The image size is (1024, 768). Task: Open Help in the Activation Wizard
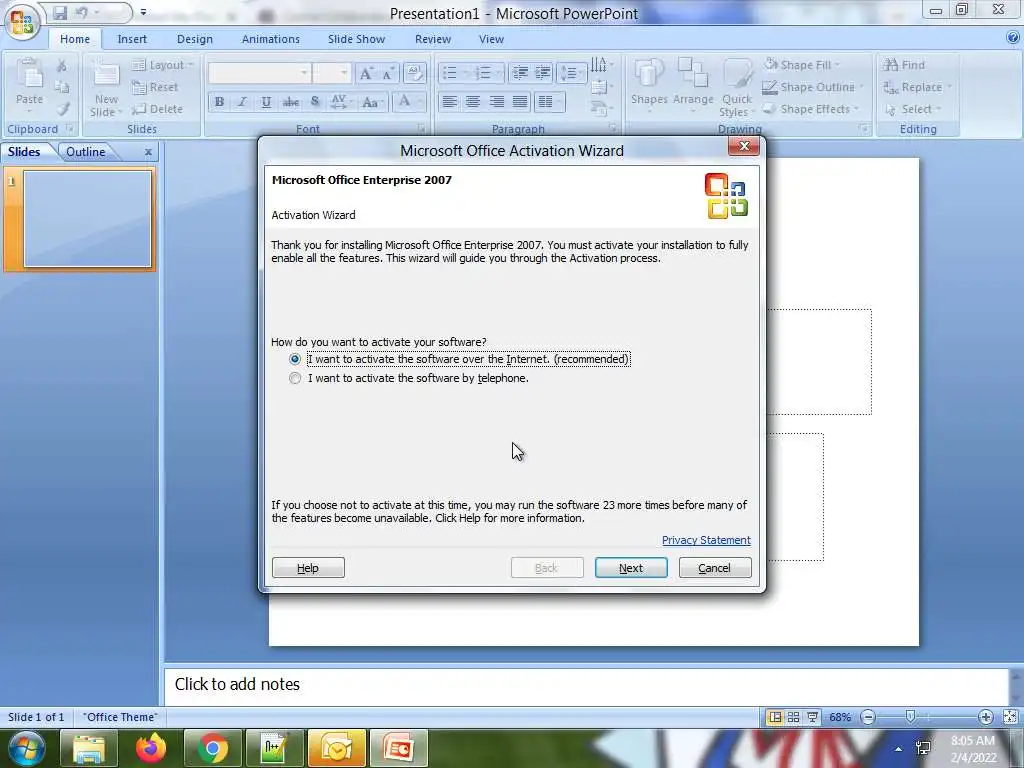(308, 568)
